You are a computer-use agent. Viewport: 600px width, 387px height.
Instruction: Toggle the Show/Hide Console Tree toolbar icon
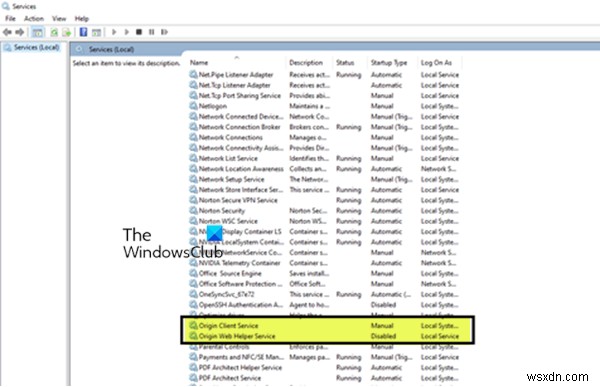pyautogui.click(x=38, y=32)
